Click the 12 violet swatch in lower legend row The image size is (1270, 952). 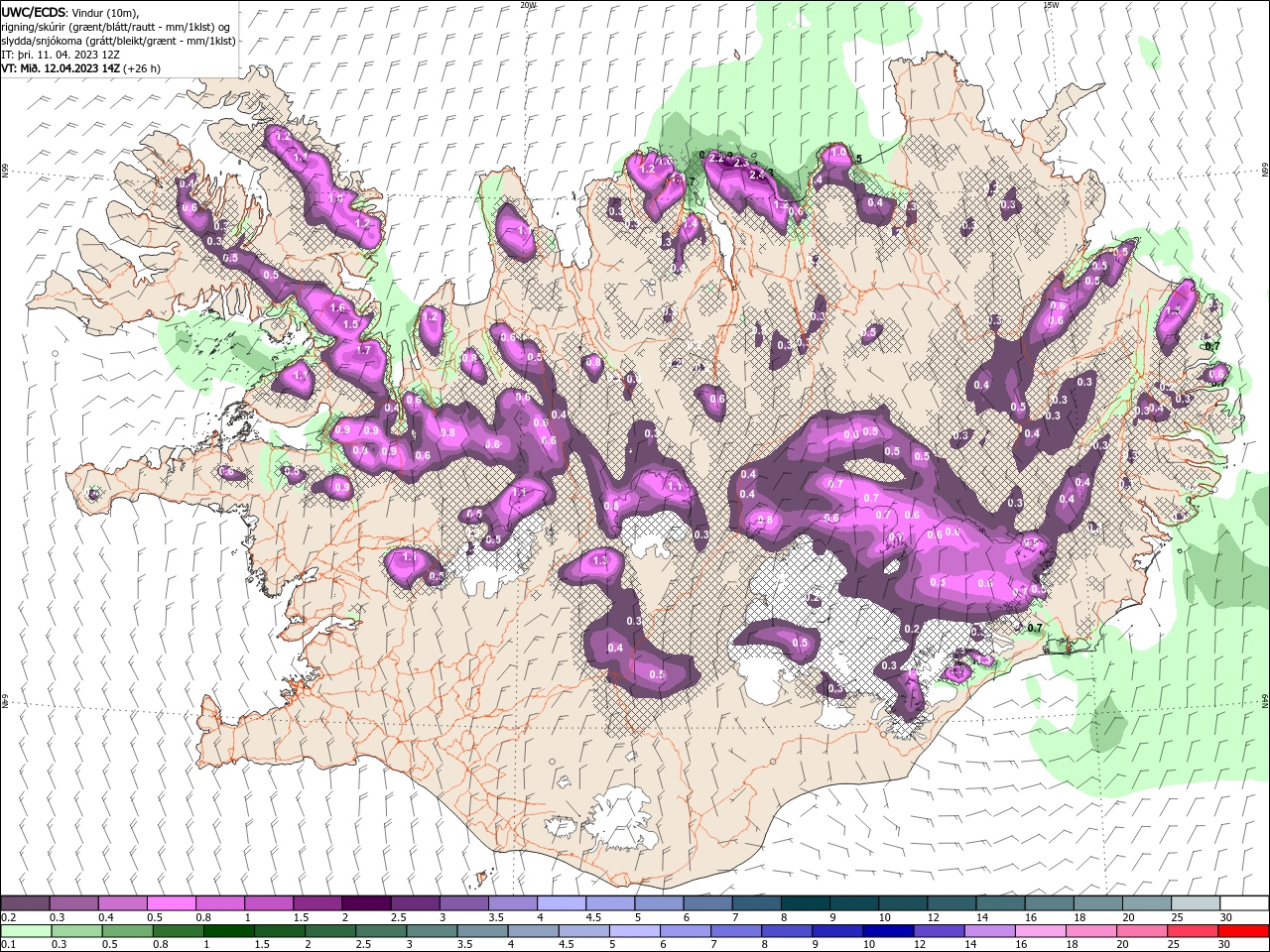pyautogui.click(x=940, y=931)
